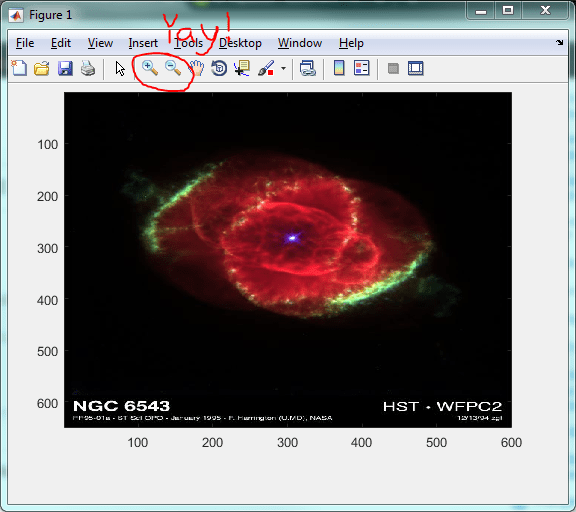
Task: Click the dock figure arrow icon
Action: click(559, 43)
